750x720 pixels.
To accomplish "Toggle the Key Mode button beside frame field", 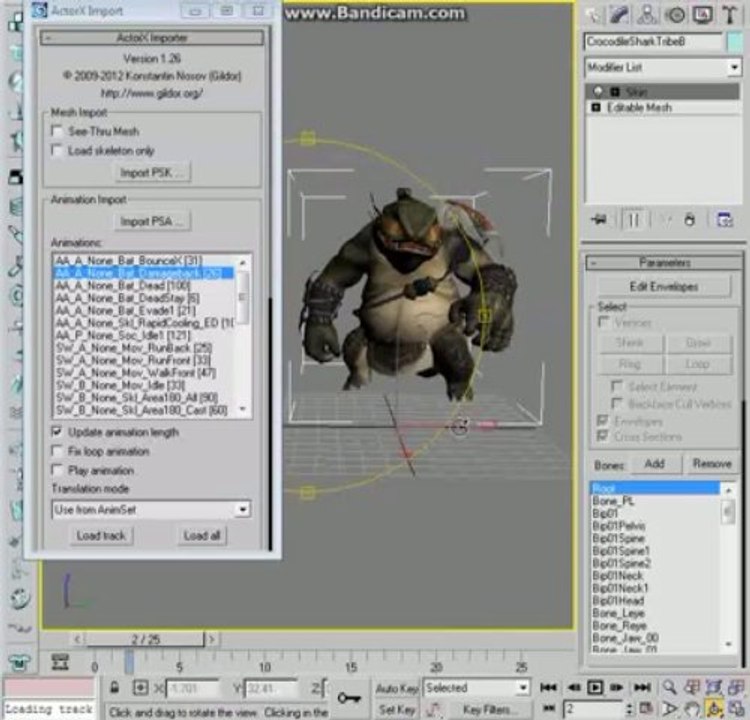I will [549, 708].
